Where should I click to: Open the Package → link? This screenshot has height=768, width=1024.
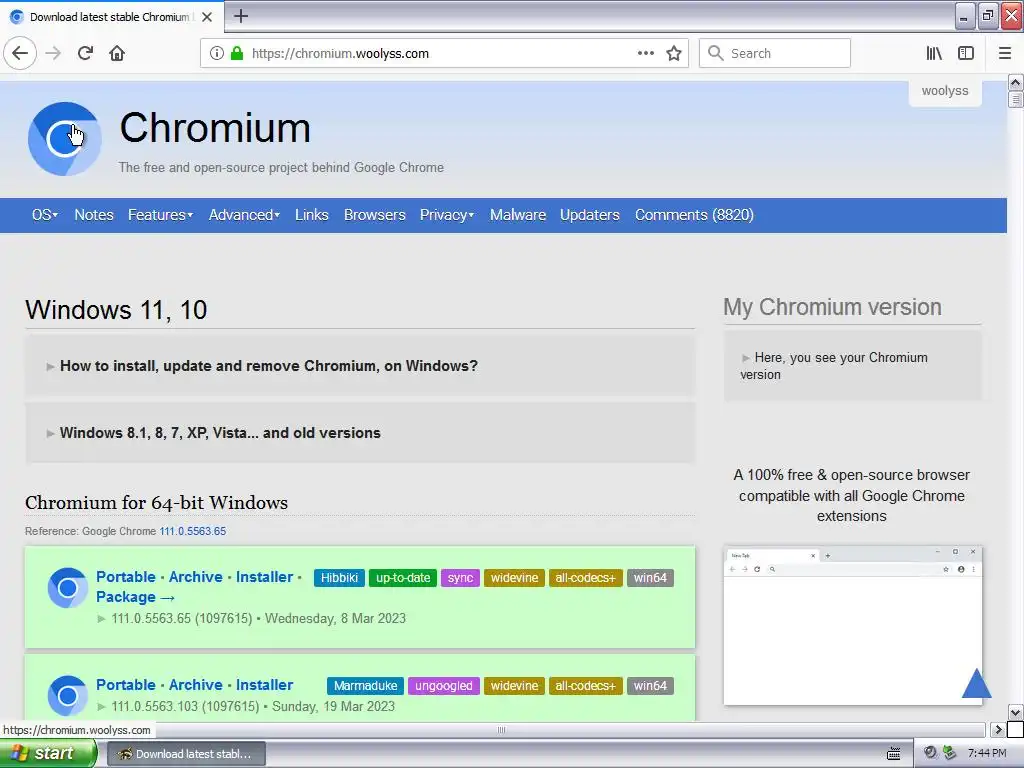click(135, 598)
